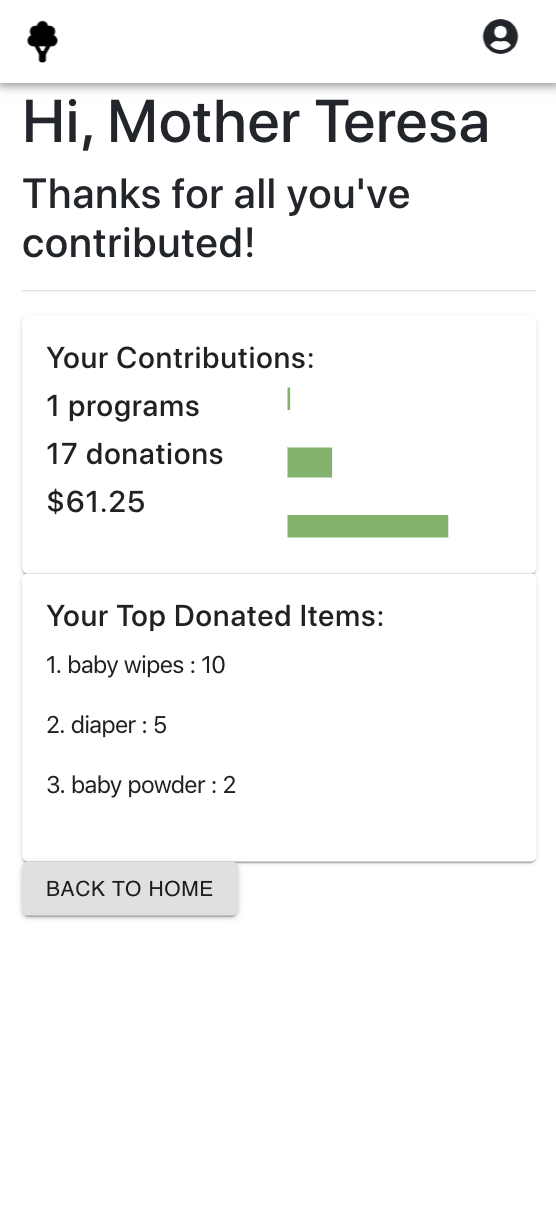Image resolution: width=556 pixels, height=1210 pixels.
Task: Click the 17 donations green bar
Action: 310,462
